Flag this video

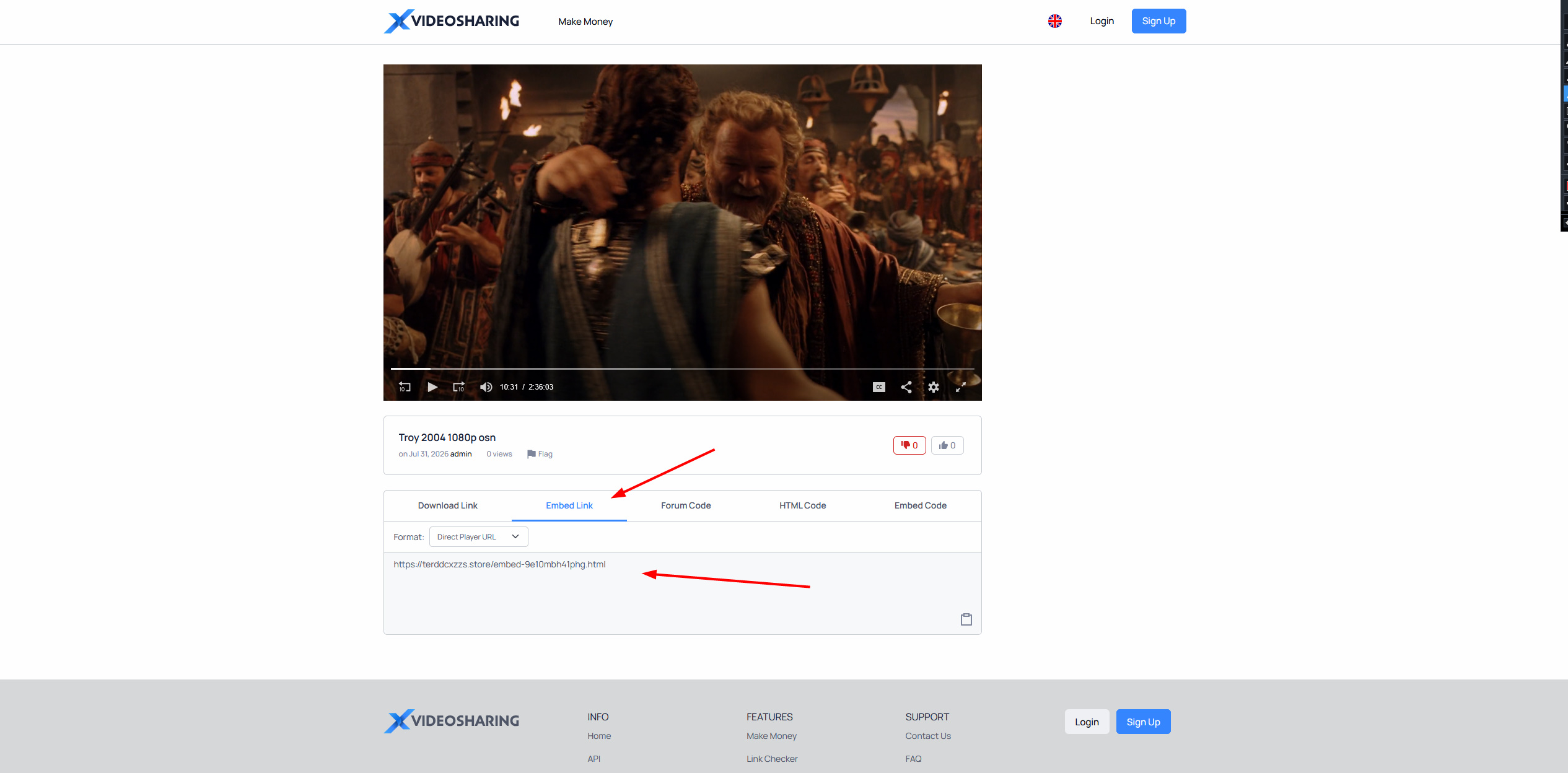pos(540,454)
